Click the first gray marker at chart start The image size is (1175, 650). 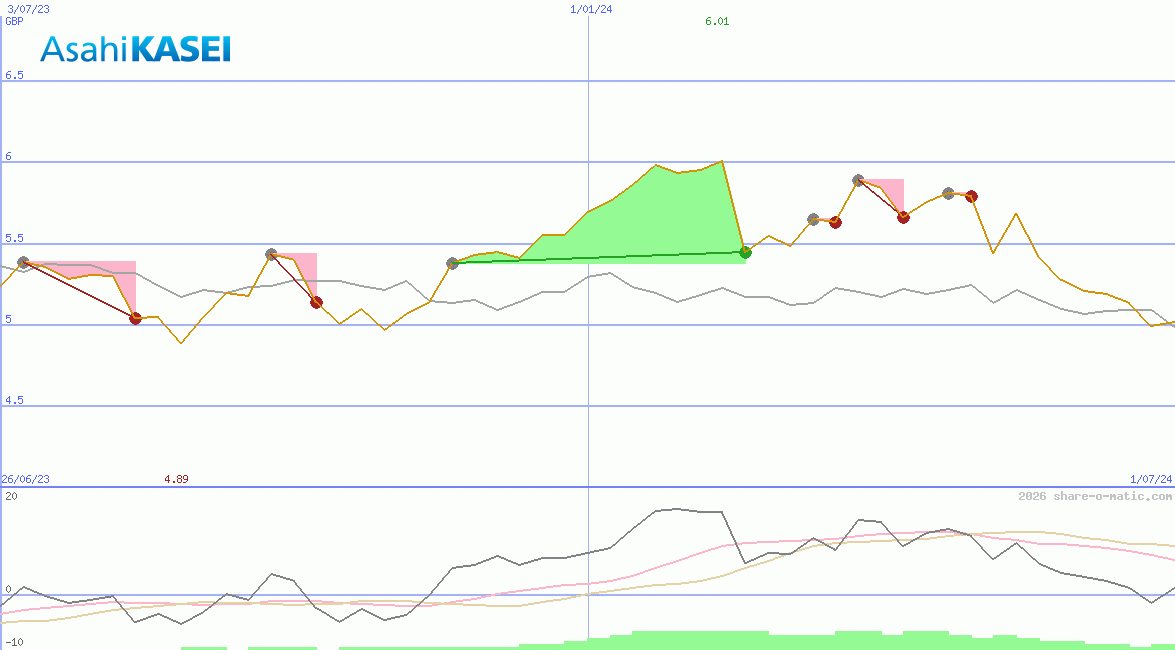23,262
